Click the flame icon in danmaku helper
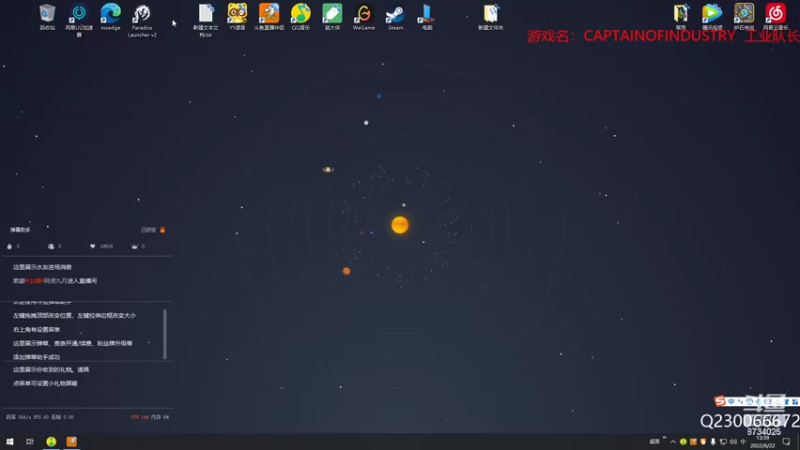This screenshot has width=800, height=450. tap(9, 246)
